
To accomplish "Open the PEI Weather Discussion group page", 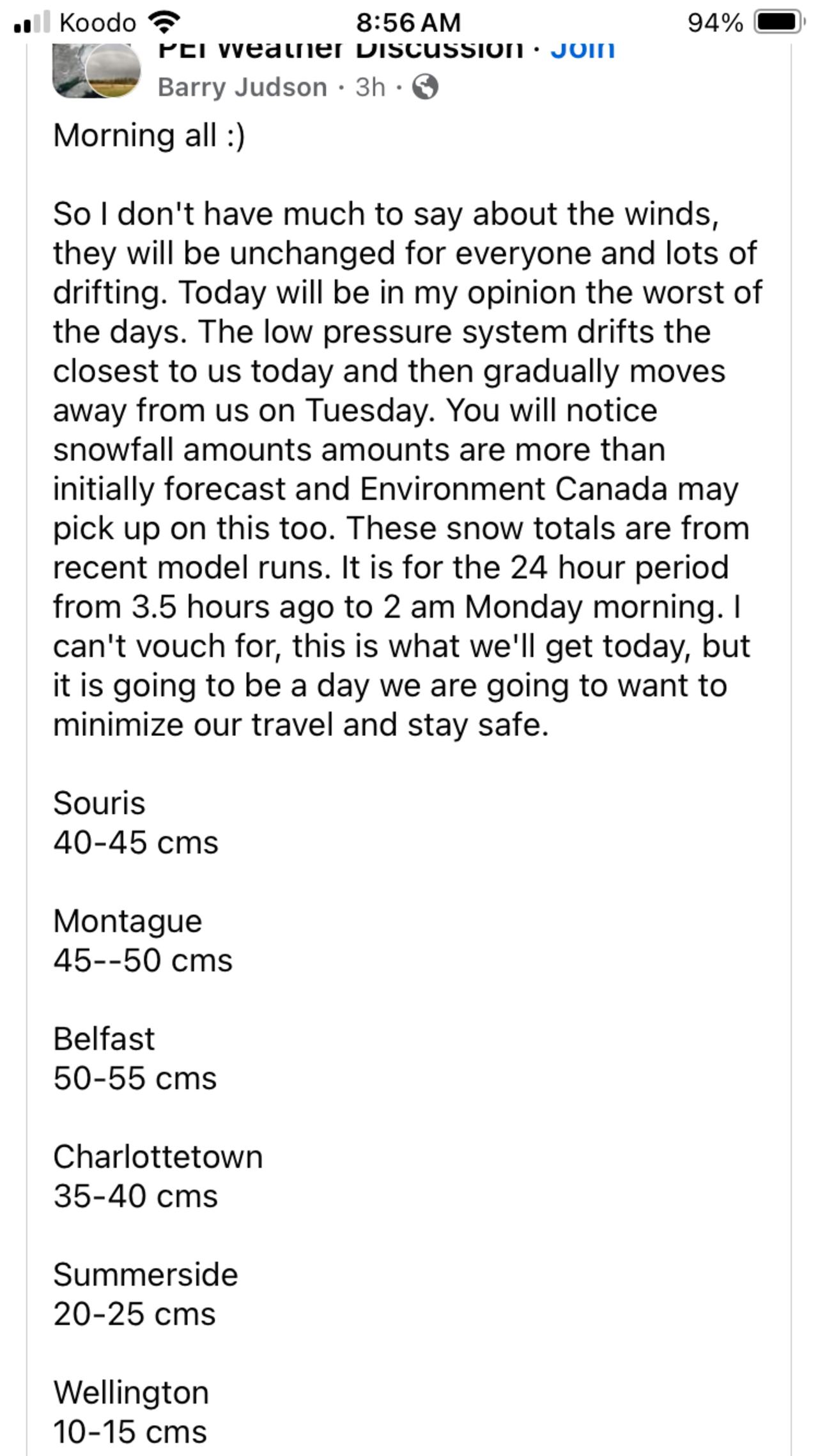I will (340, 50).
